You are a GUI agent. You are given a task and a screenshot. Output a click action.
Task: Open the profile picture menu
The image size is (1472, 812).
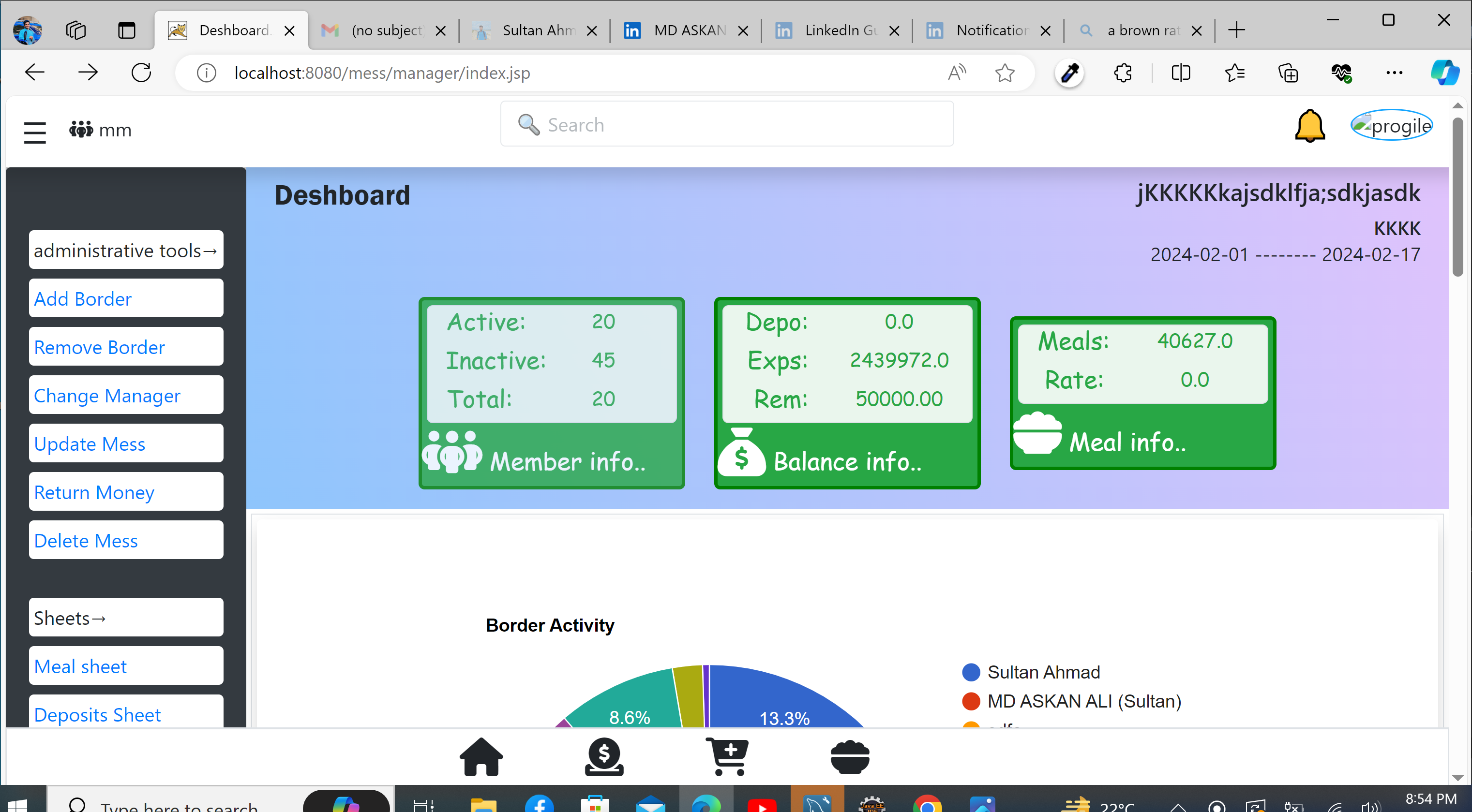tap(1391, 125)
